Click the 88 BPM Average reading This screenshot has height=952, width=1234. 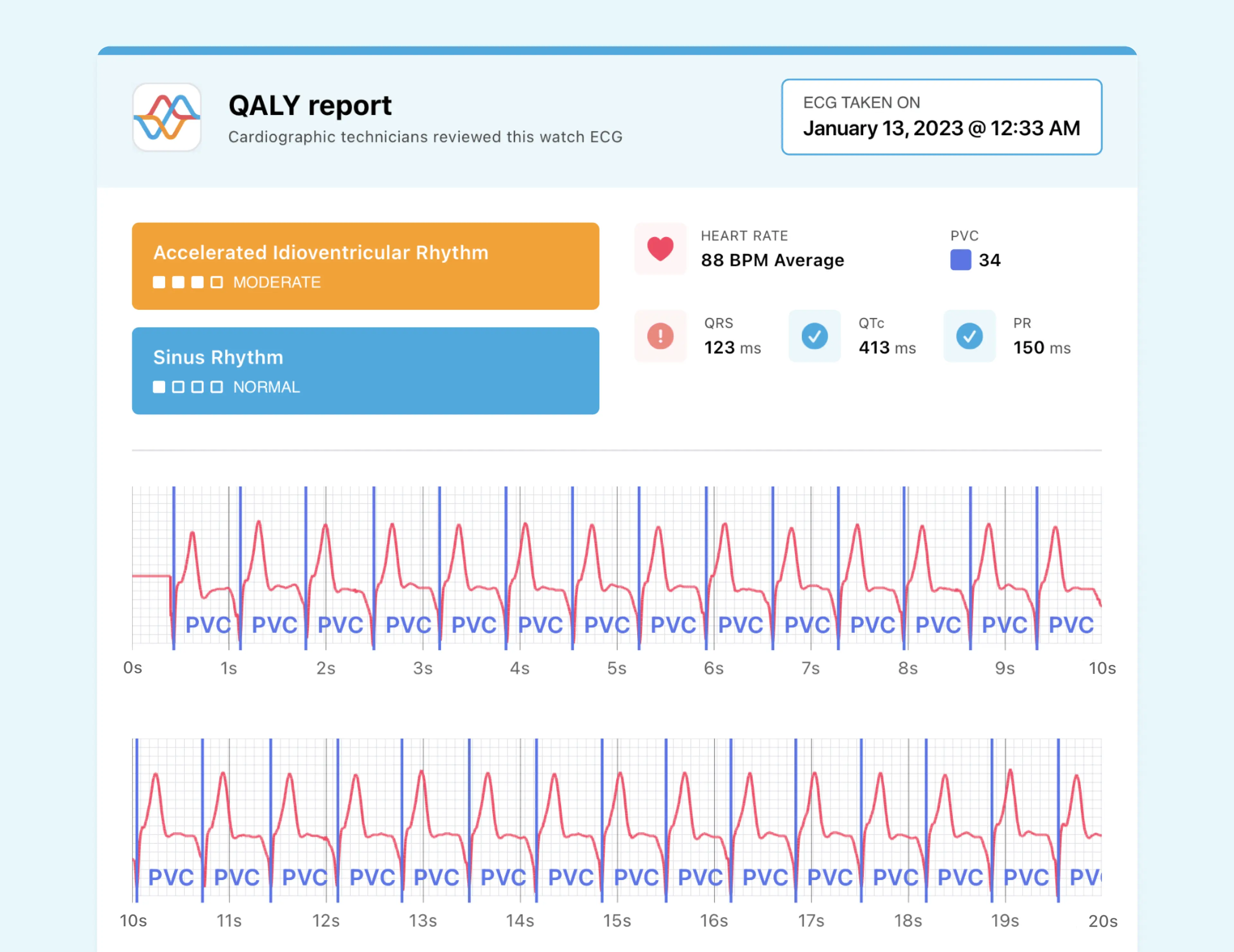773,260
